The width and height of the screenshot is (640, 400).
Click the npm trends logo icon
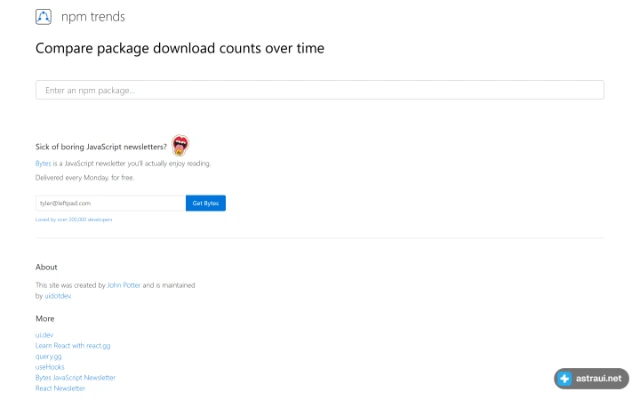(x=43, y=17)
